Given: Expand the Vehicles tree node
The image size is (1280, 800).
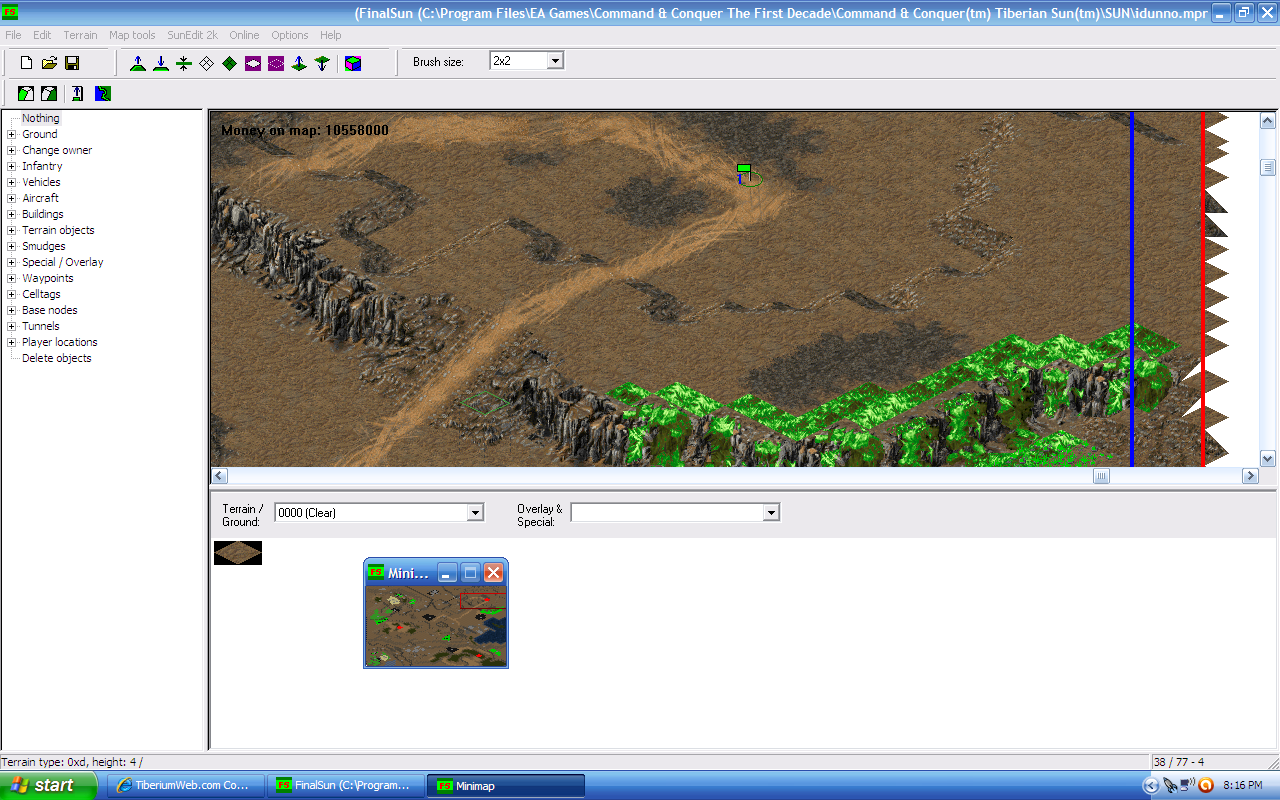Looking at the screenshot, I should (12, 182).
